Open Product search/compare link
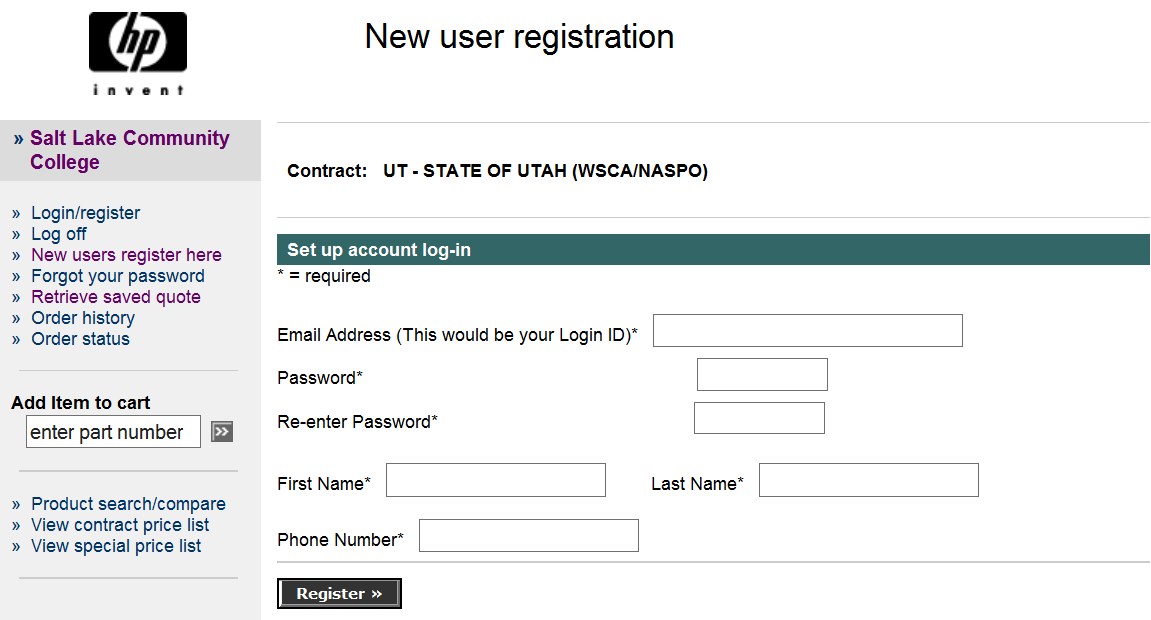1151x620 pixels. (128, 504)
